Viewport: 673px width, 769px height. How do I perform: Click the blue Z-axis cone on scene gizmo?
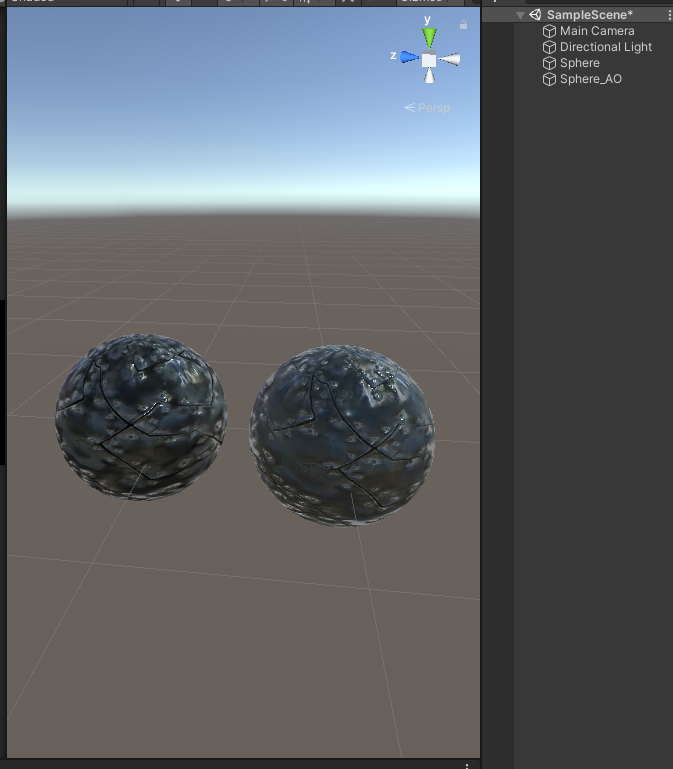coord(409,57)
